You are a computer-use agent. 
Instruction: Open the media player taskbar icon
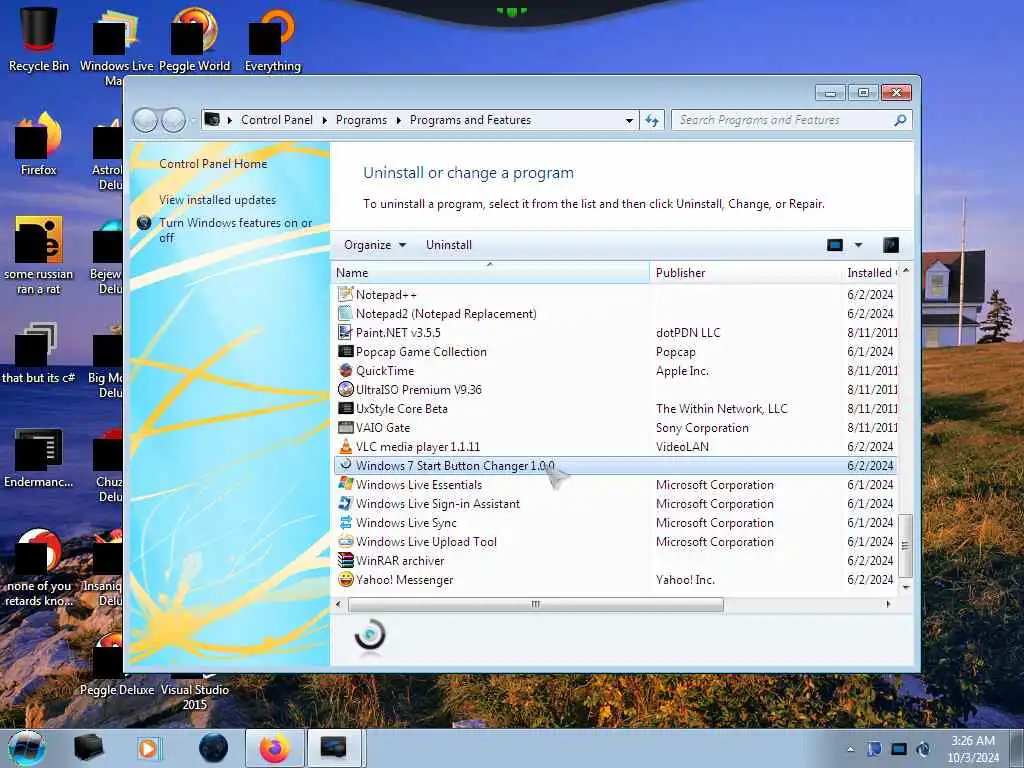click(148, 748)
